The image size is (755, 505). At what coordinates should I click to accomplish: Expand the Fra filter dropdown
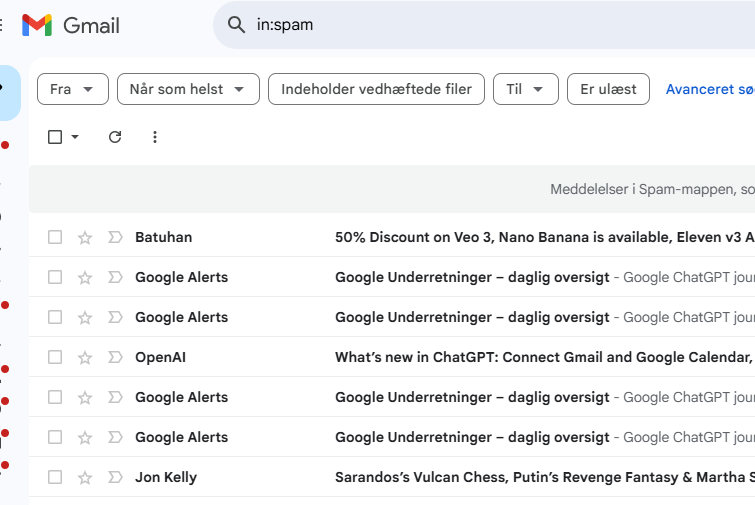[x=72, y=89]
